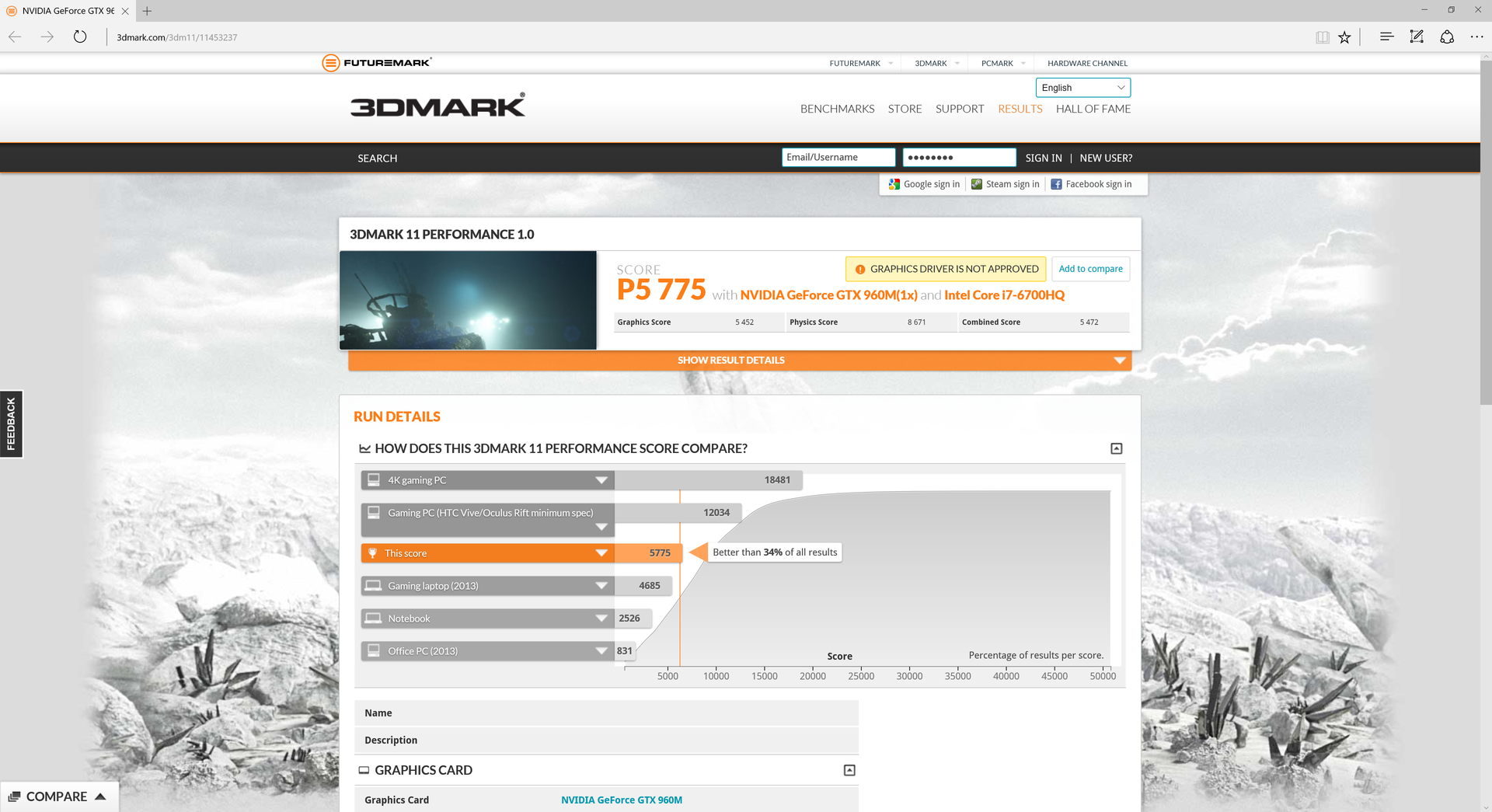This screenshot has height=812, width=1492.
Task: Click the benchmark scene thumbnail
Action: point(468,300)
